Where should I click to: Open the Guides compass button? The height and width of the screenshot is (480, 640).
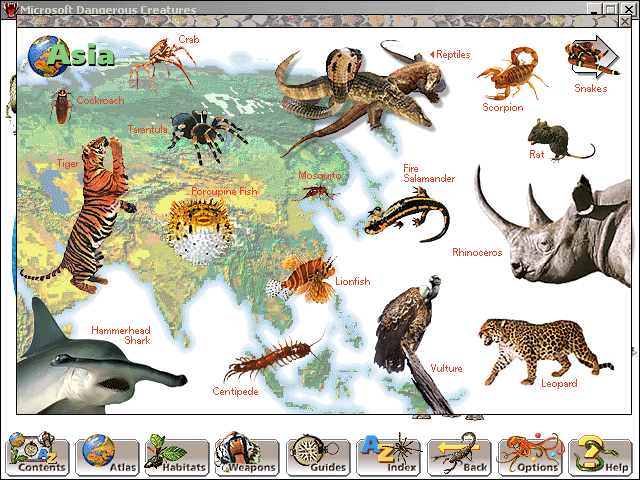pos(318,454)
